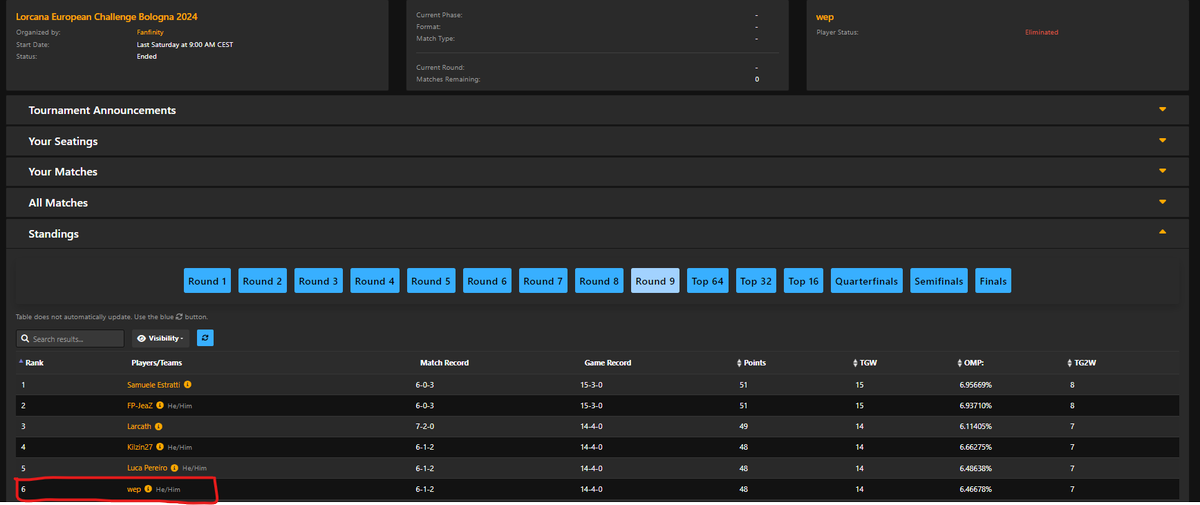Select Round 6 standings

coord(487,281)
